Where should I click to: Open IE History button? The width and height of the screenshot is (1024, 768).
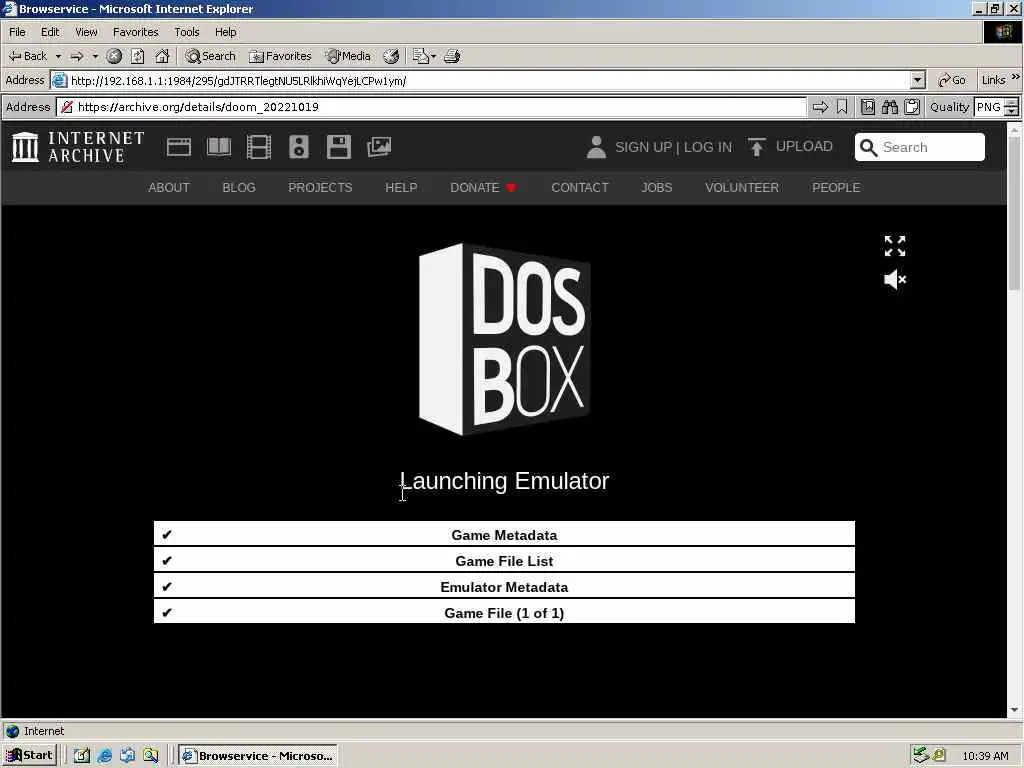[x=391, y=56]
